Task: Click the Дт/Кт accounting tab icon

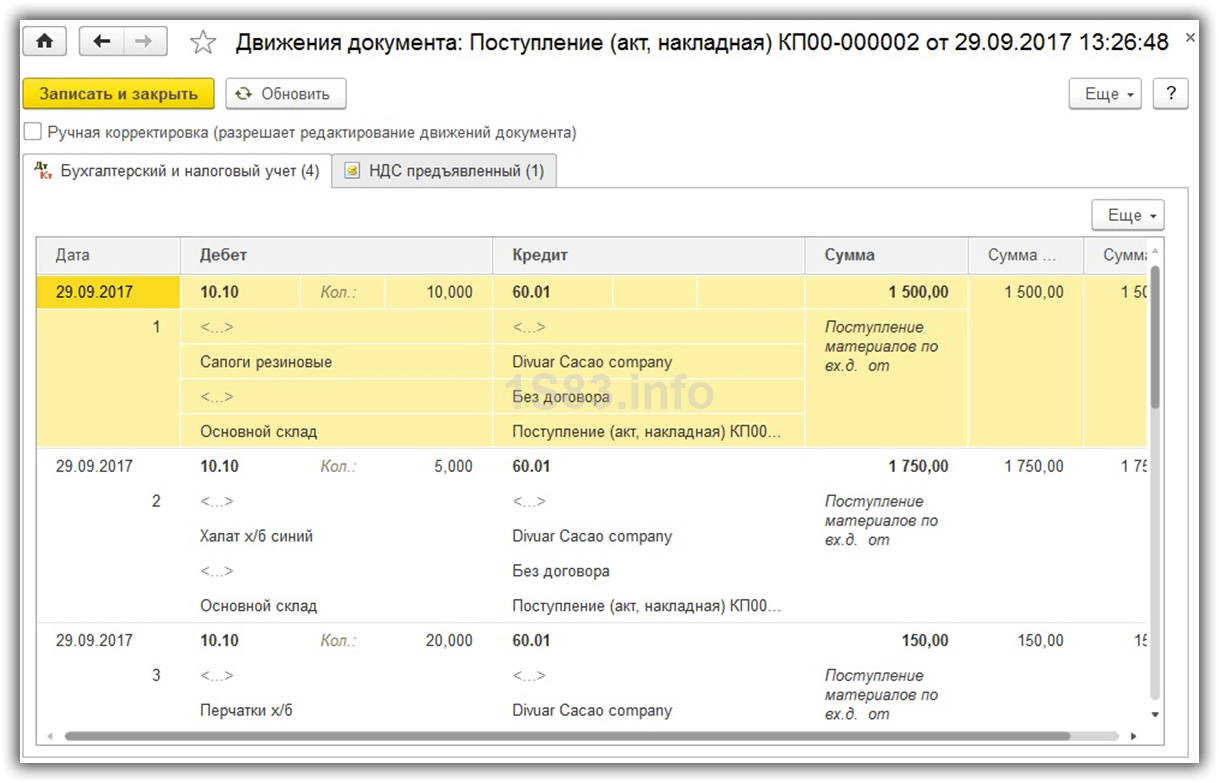Action: (x=43, y=171)
